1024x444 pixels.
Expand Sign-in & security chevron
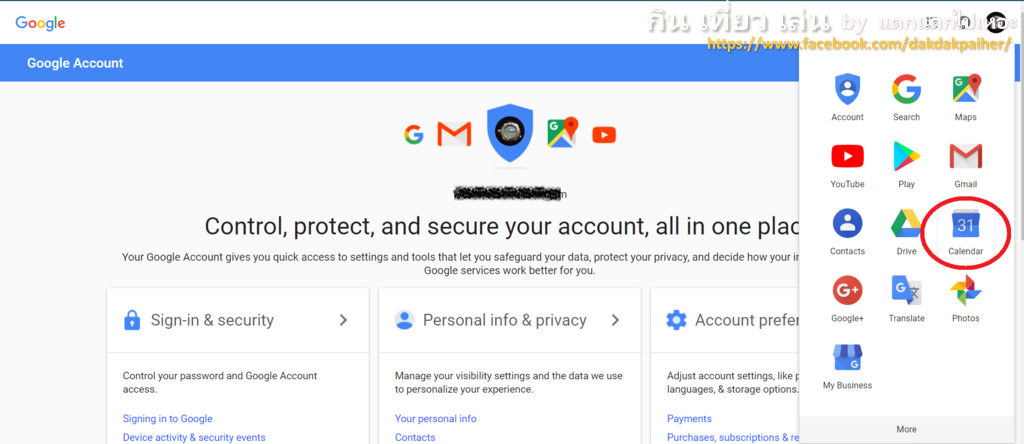[344, 320]
